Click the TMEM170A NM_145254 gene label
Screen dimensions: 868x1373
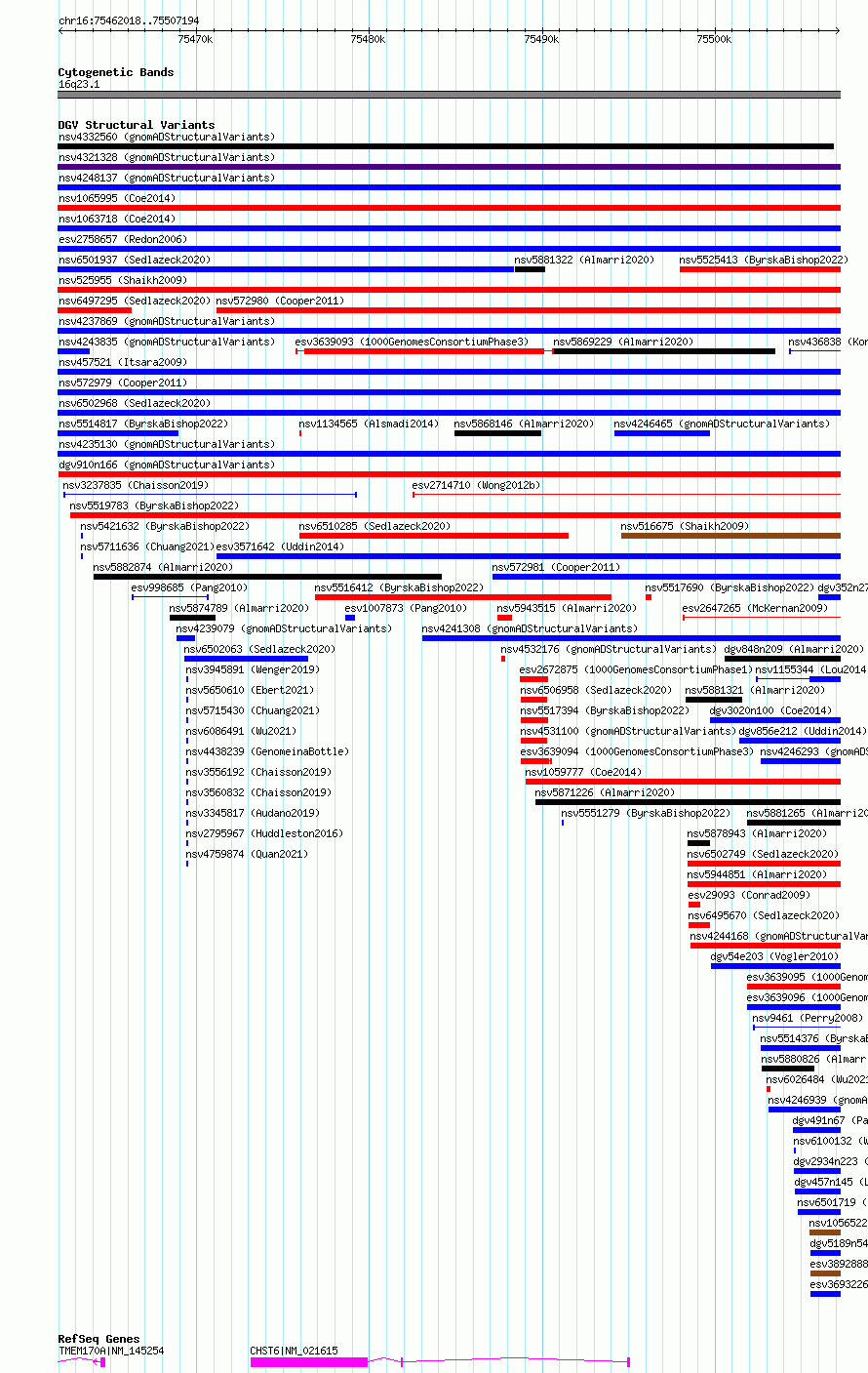(x=111, y=1351)
